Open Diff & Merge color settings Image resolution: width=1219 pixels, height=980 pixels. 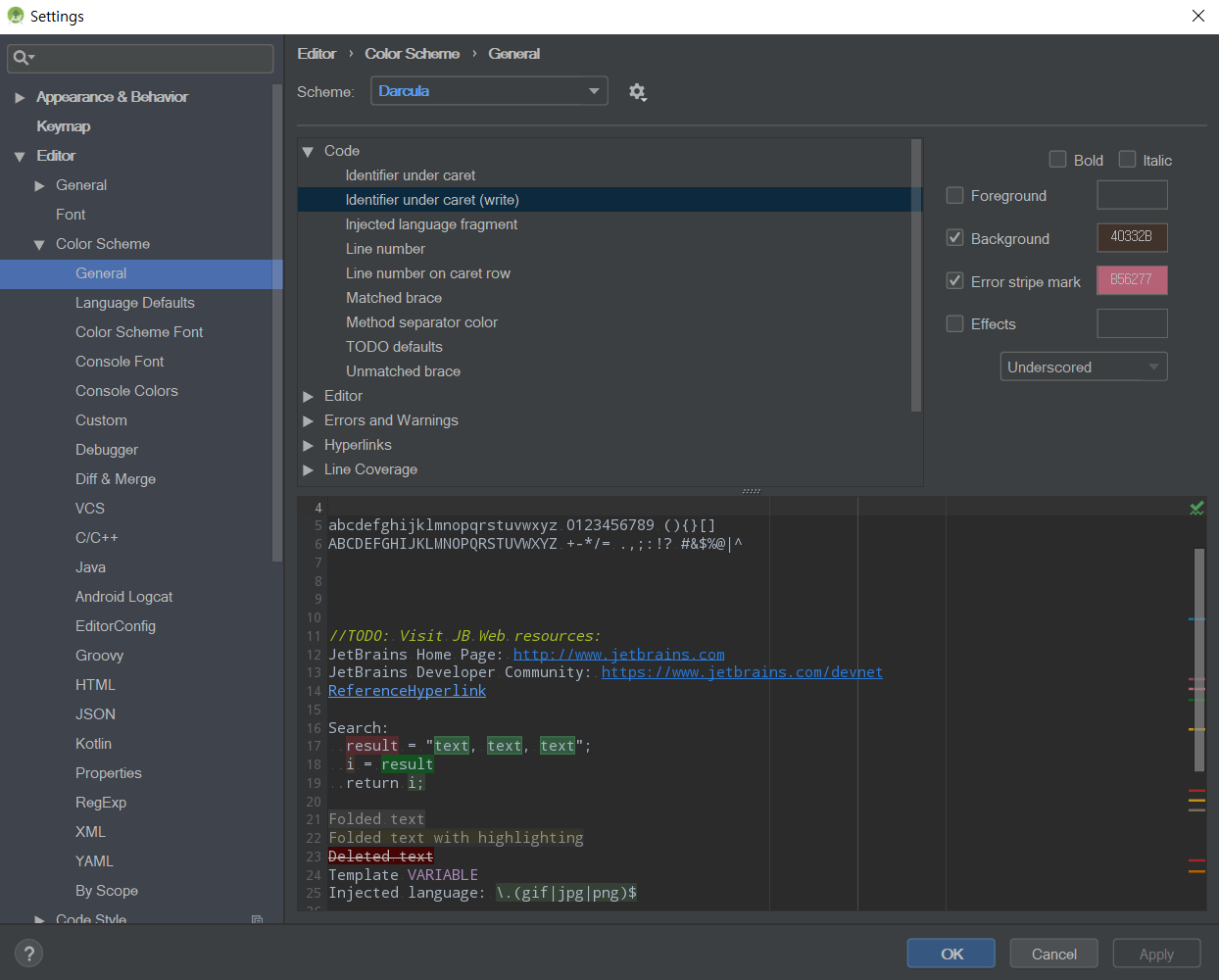pos(116,479)
